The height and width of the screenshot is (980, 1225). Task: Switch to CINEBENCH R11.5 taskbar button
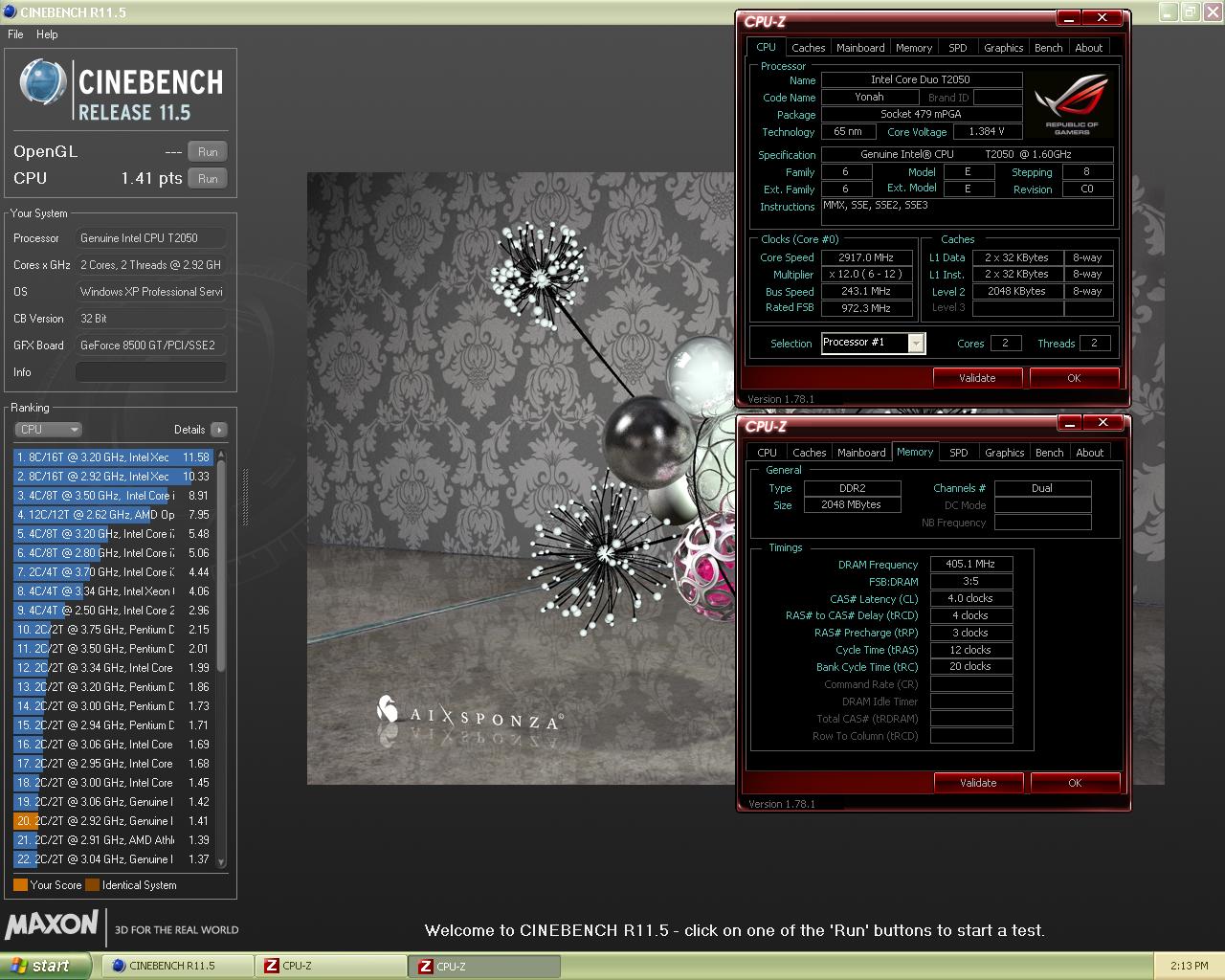(x=177, y=966)
